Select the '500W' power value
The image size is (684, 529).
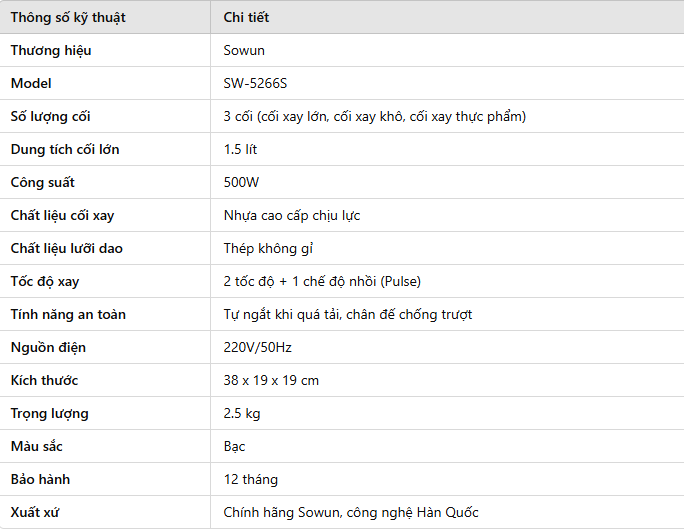[x=241, y=182]
